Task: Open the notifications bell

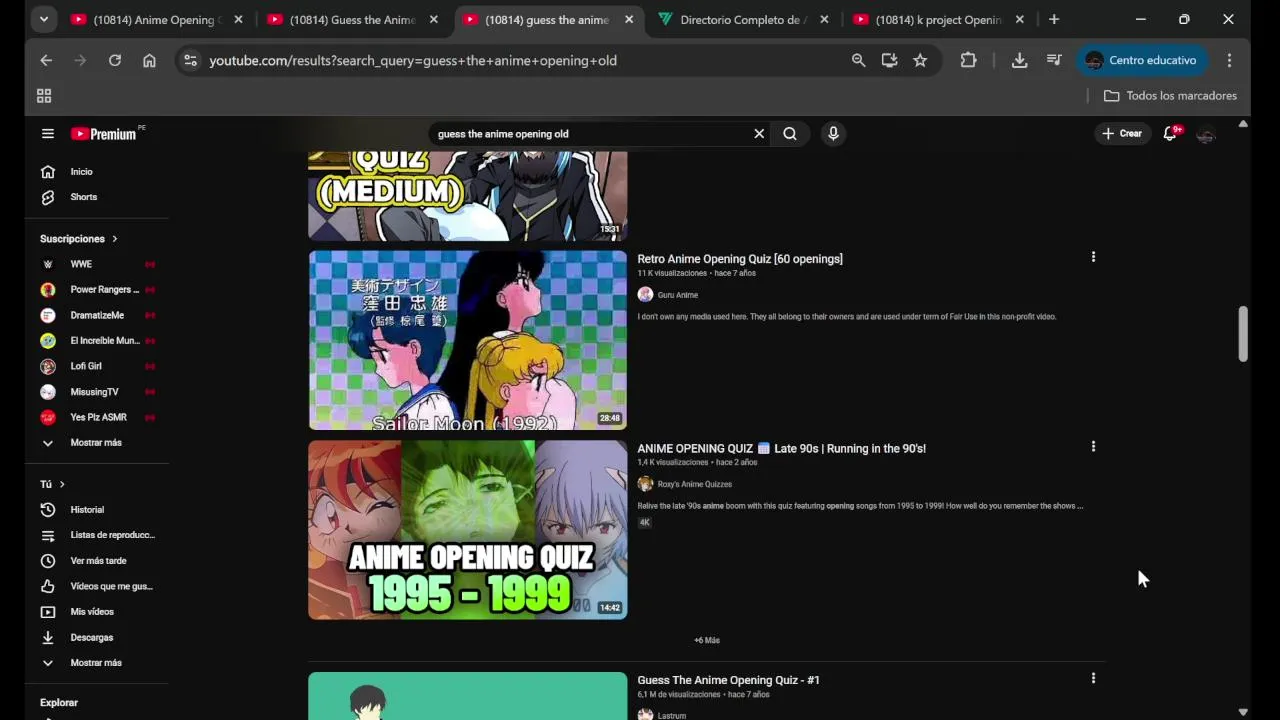Action: click(x=1170, y=133)
